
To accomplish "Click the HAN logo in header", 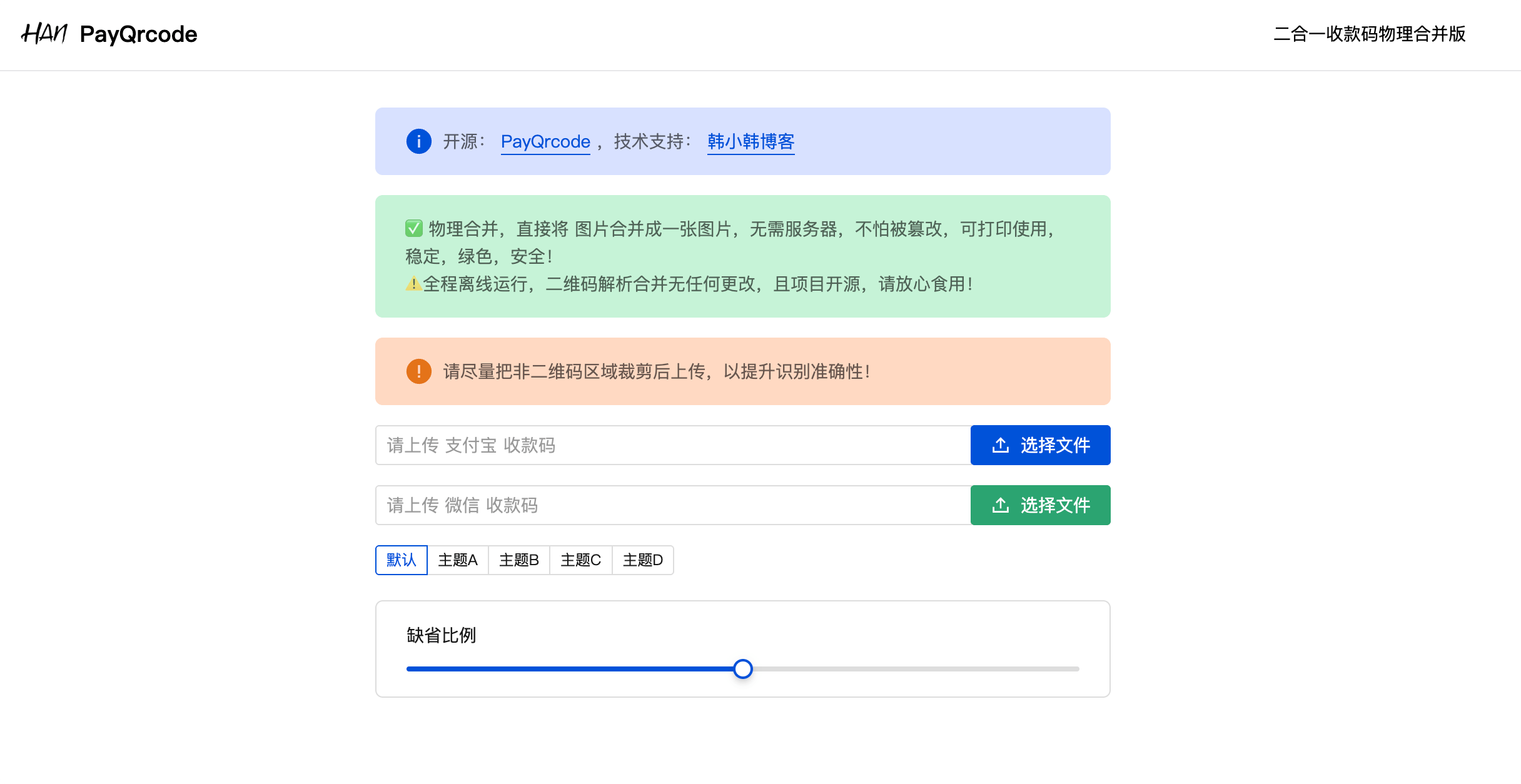I will click(44, 34).
